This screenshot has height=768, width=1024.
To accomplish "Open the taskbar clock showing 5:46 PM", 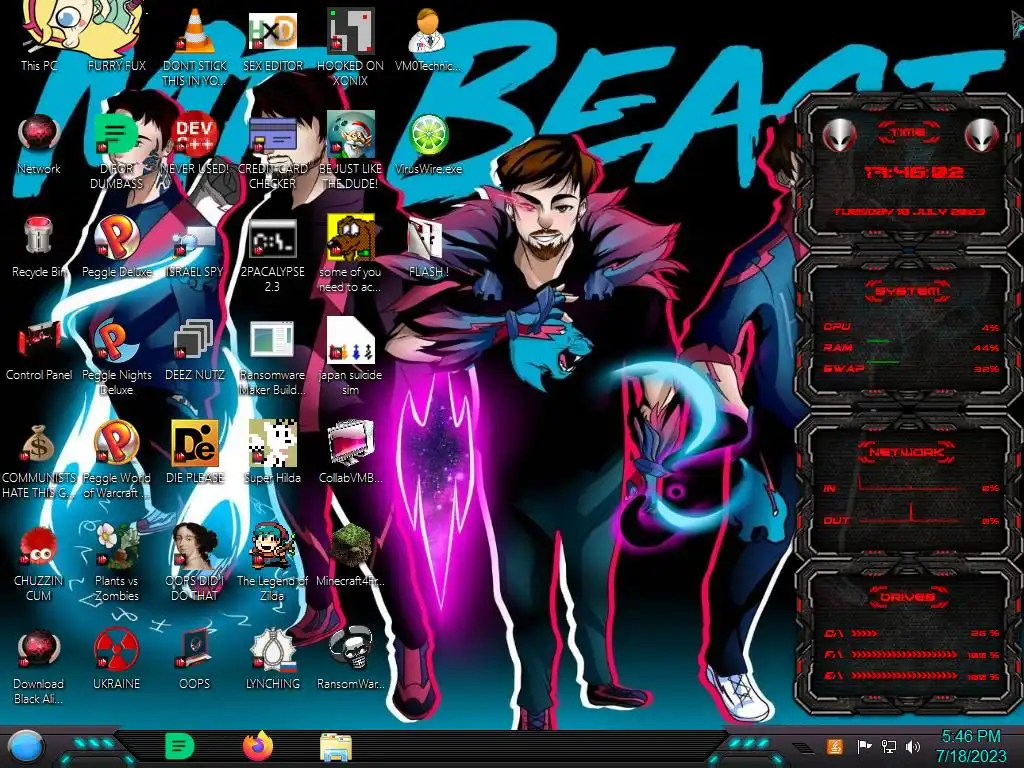I will click(x=971, y=746).
